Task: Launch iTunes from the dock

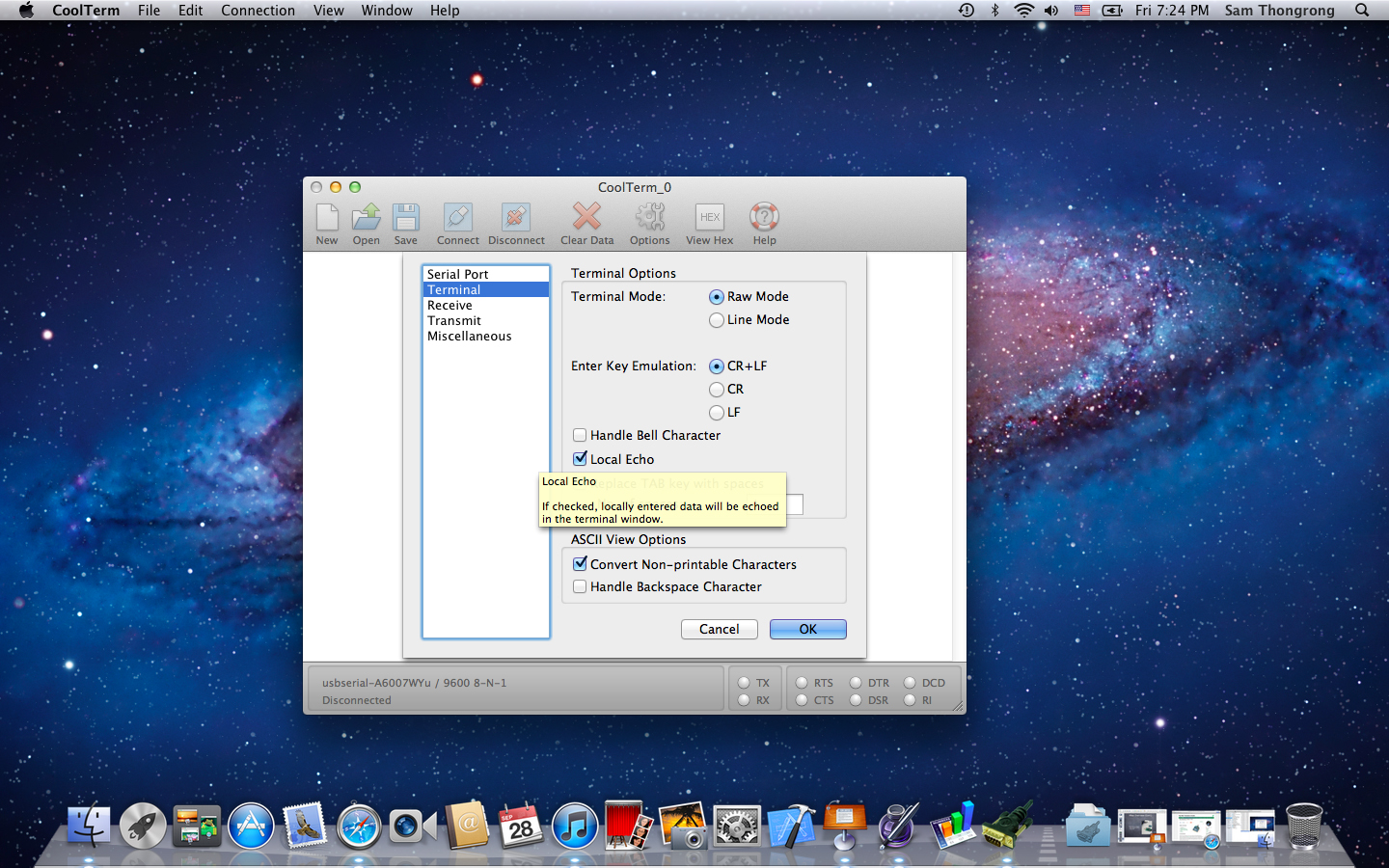Action: [x=575, y=827]
